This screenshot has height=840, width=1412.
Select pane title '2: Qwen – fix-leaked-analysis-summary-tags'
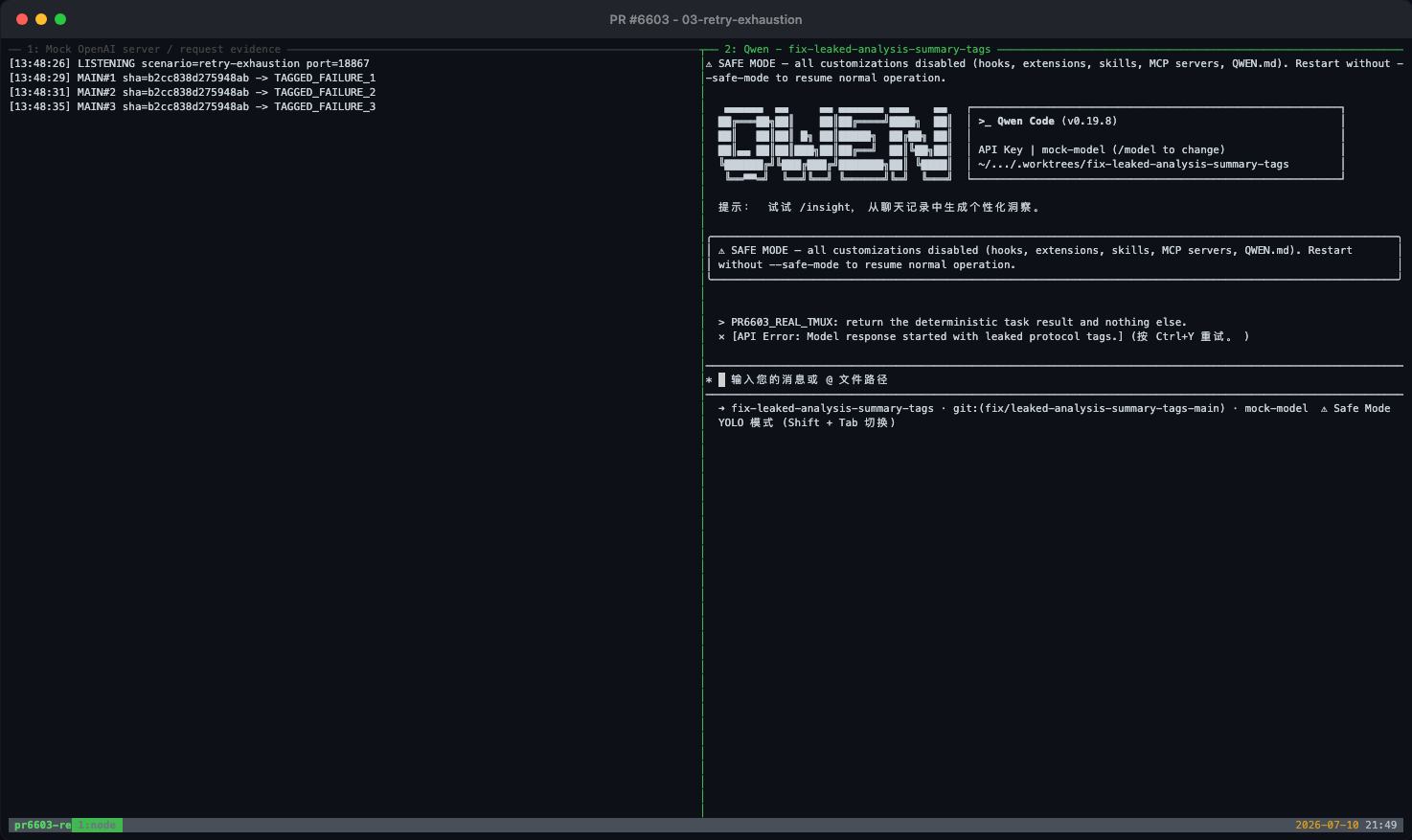[857, 49]
